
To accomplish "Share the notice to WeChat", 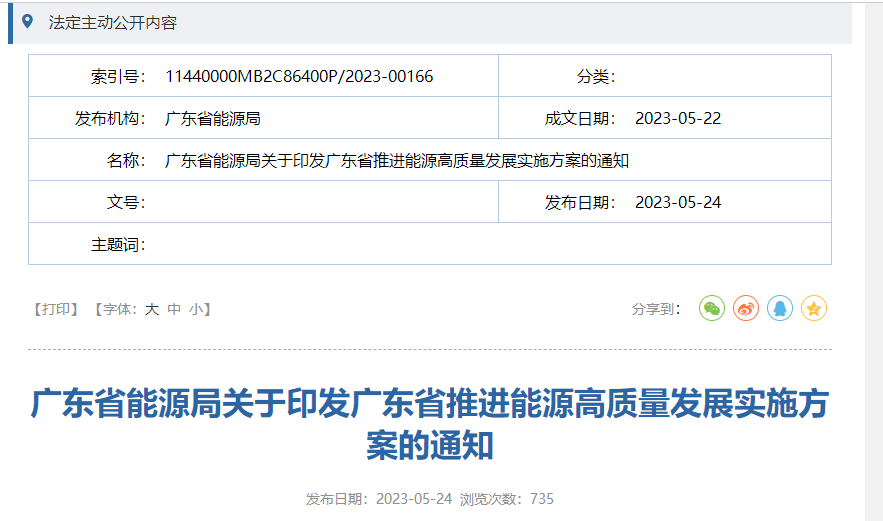I will pos(711,309).
